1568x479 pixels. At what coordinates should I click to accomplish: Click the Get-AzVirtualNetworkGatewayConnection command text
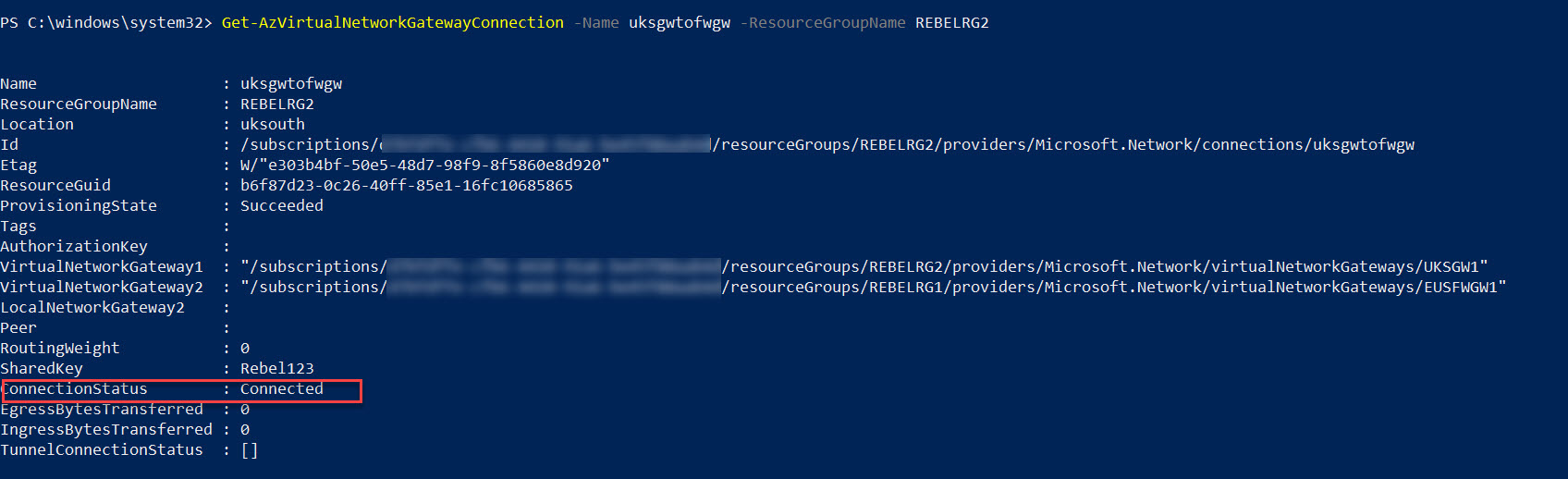[392, 23]
